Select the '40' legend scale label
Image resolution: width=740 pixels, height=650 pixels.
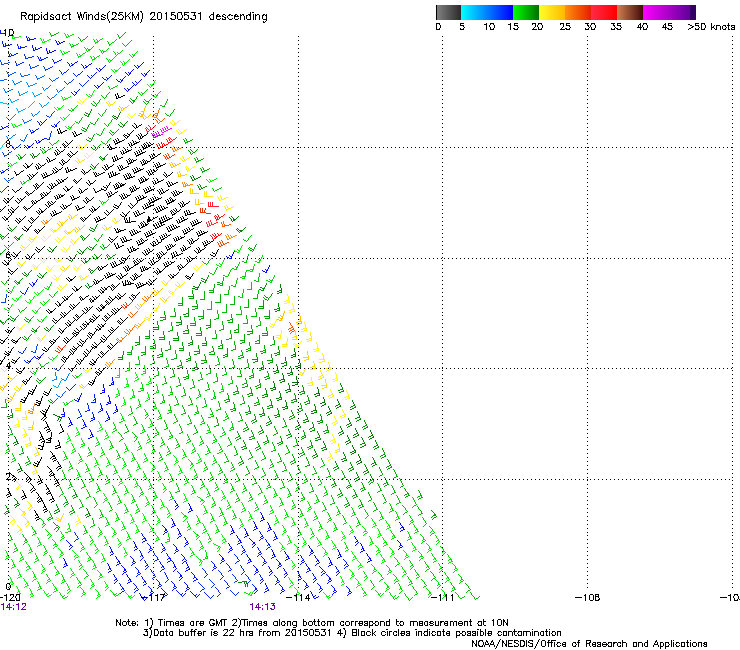(x=642, y=26)
